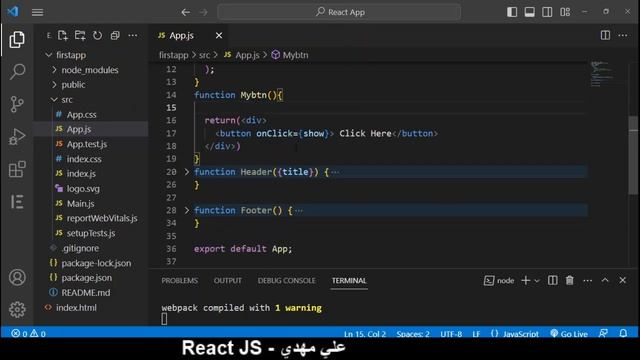The height and width of the screenshot is (360, 640).
Task: Open the App.js editor tab
Action: [182, 36]
